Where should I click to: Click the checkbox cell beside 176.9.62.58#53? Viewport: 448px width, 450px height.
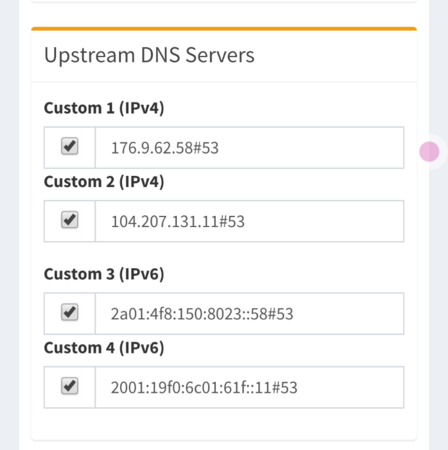tap(70, 148)
